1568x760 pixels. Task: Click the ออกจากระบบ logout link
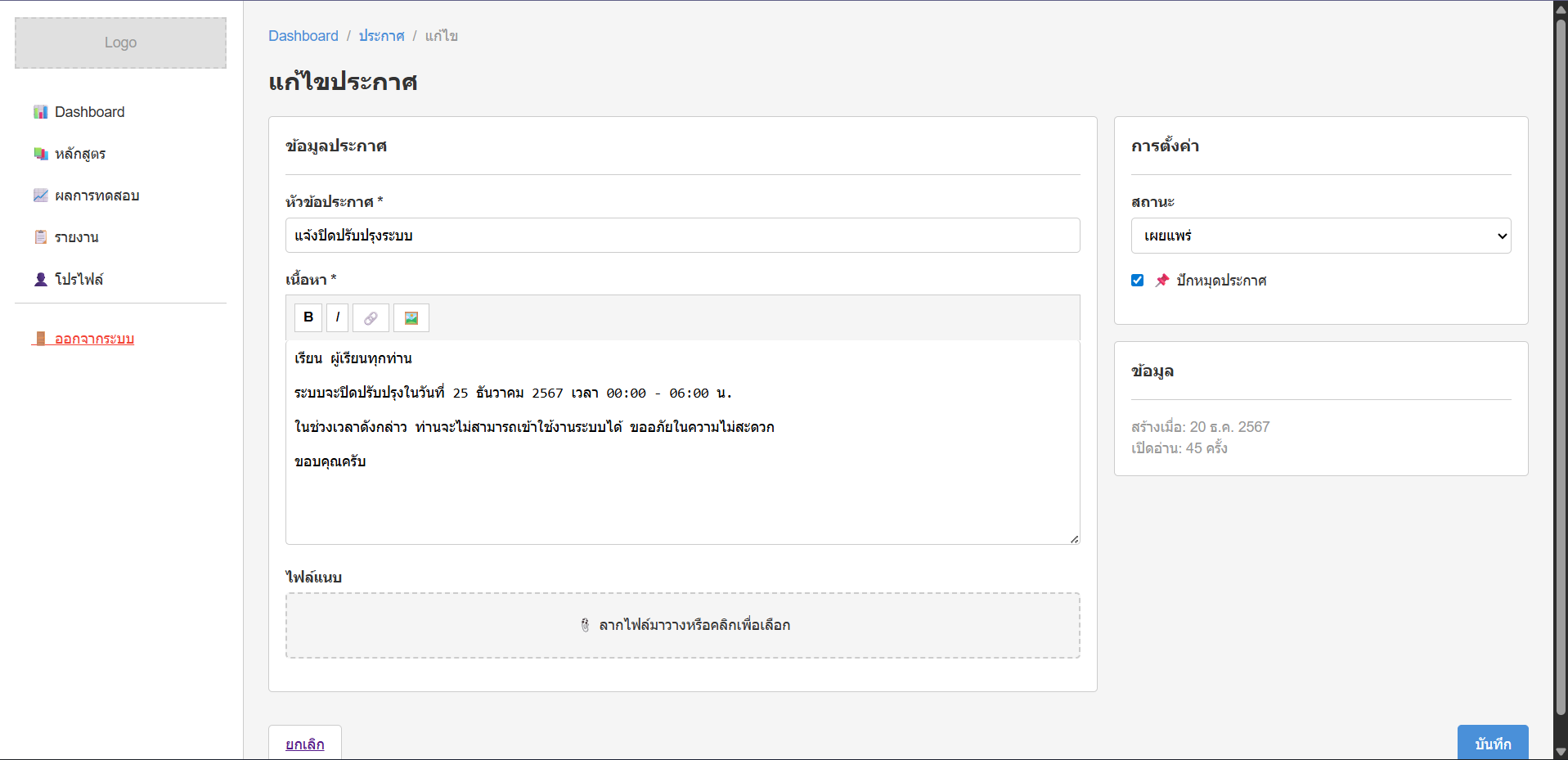94,339
